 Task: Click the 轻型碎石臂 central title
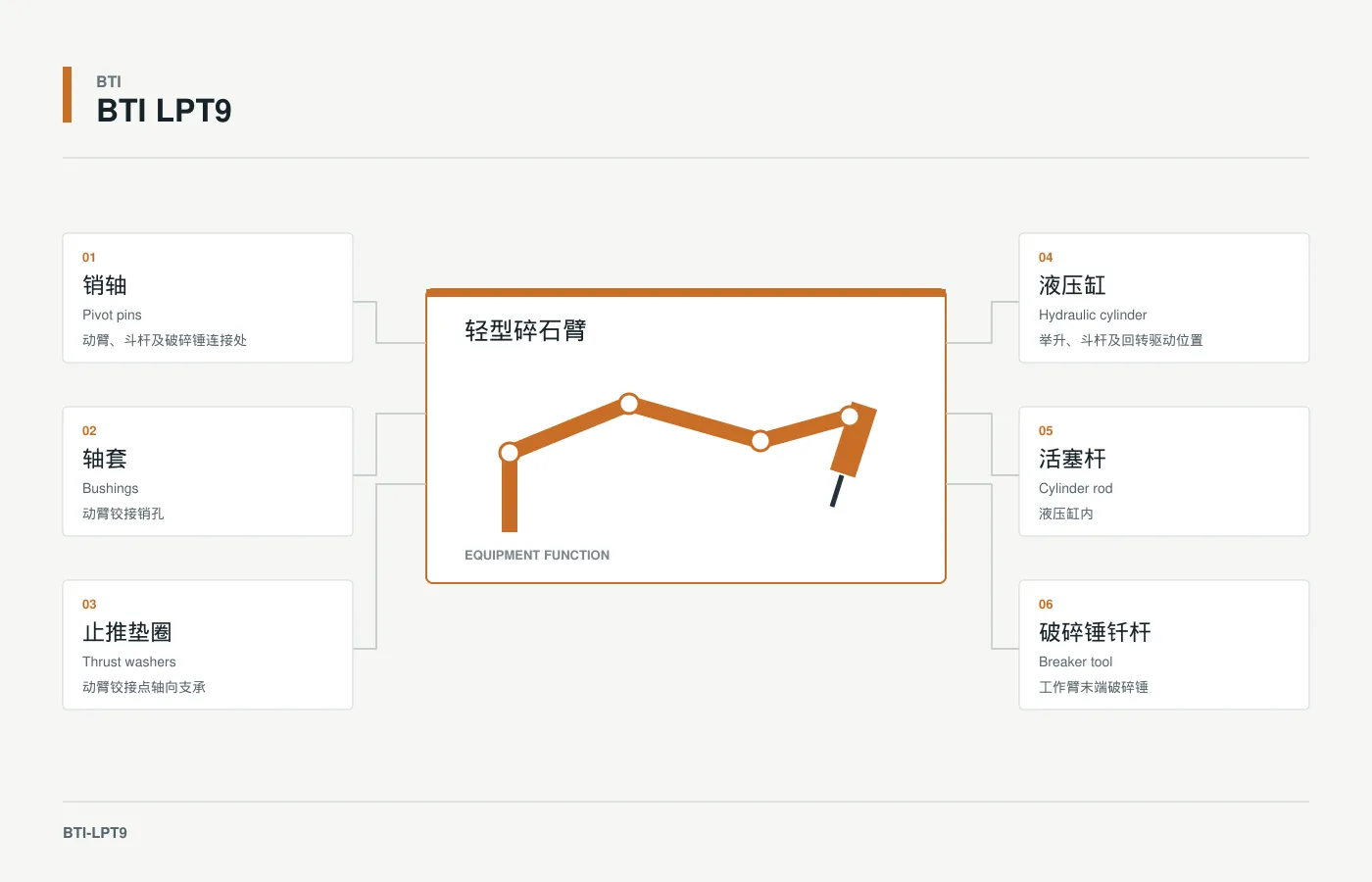coord(525,331)
